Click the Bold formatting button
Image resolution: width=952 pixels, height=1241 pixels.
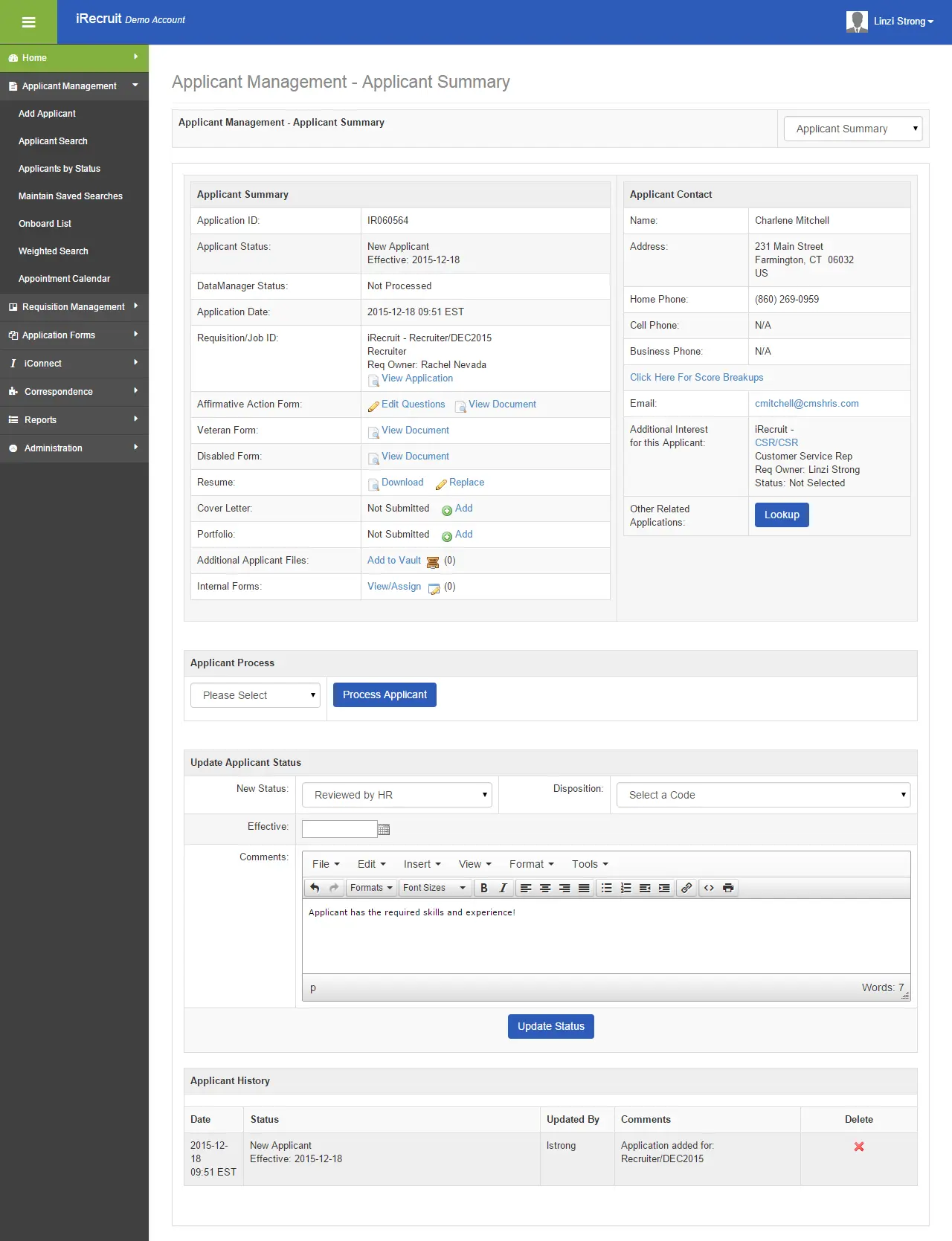pyautogui.click(x=484, y=888)
